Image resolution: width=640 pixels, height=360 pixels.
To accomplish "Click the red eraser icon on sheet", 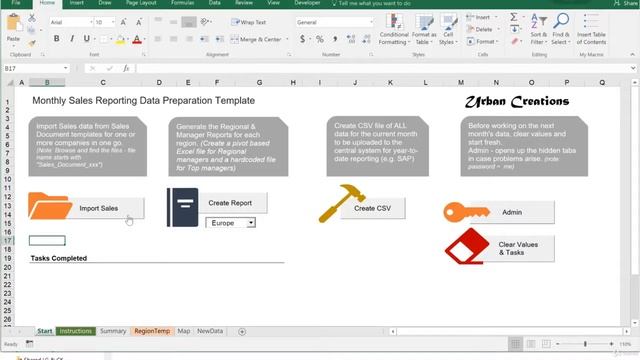I will click(x=467, y=246).
